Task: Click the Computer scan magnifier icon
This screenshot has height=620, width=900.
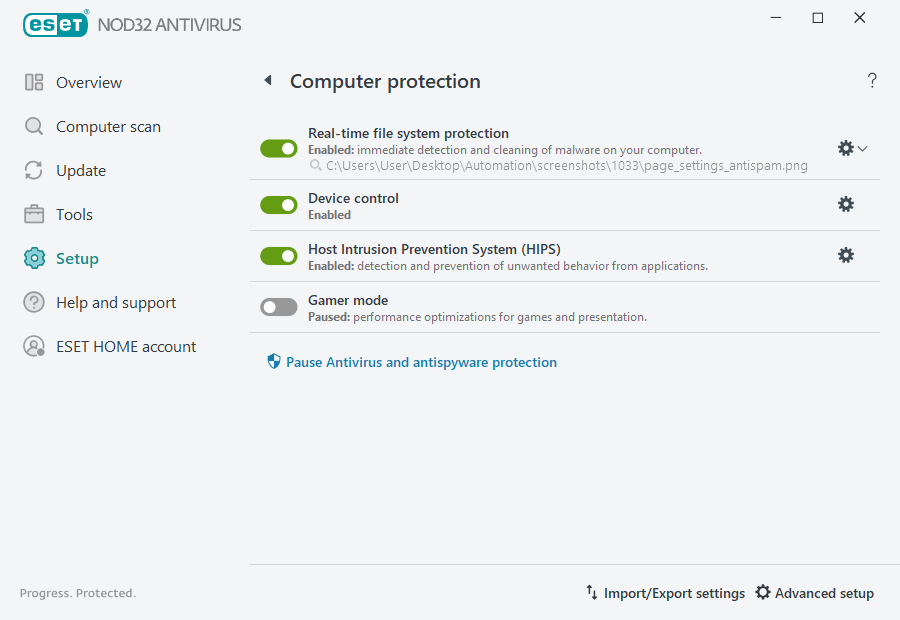Action: [x=34, y=127]
